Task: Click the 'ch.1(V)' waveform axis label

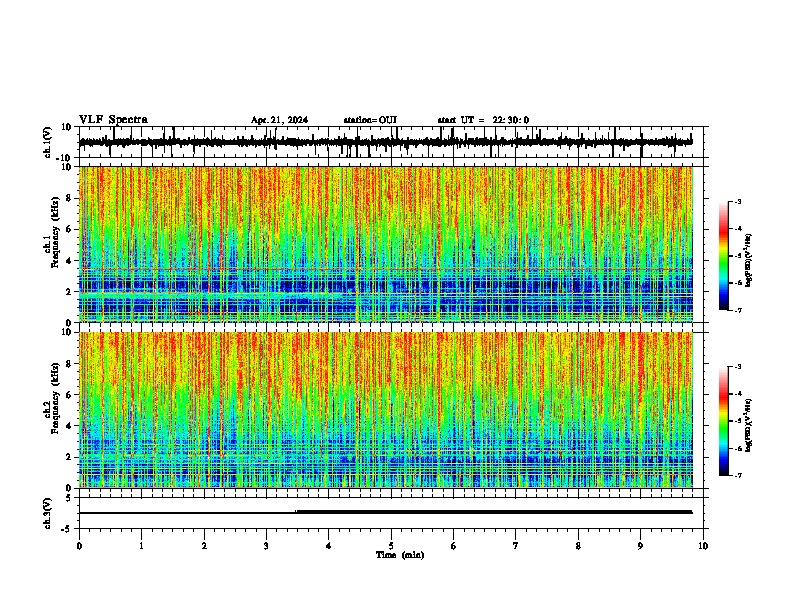Action: click(48, 142)
